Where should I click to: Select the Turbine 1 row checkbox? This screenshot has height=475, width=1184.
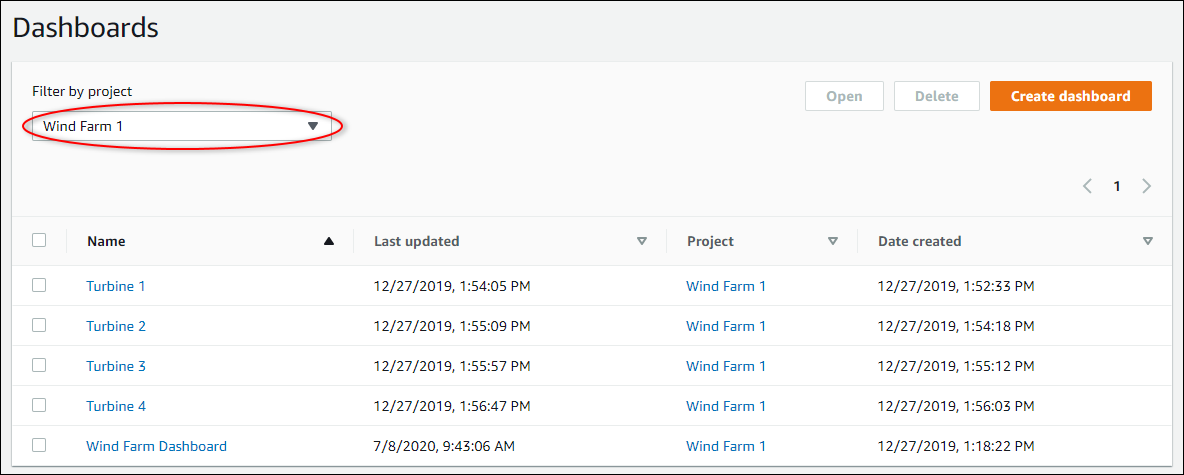(x=39, y=285)
